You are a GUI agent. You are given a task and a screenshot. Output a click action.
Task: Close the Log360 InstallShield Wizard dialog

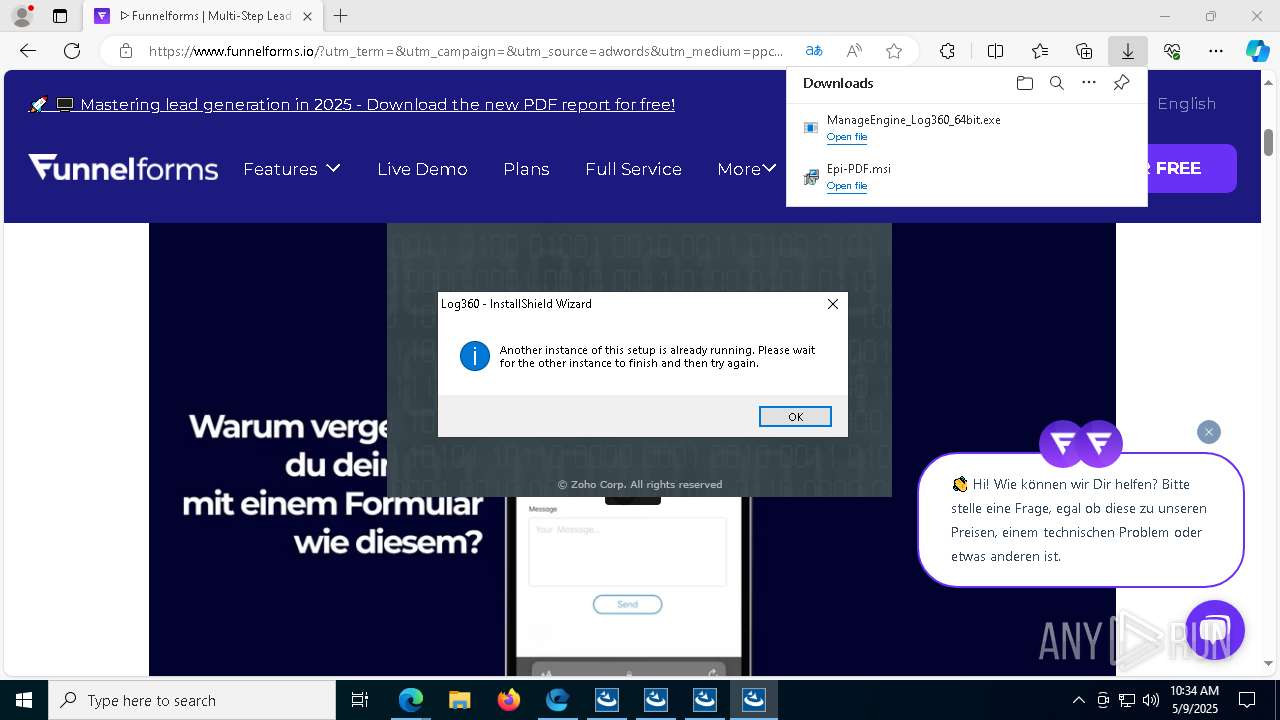point(832,304)
